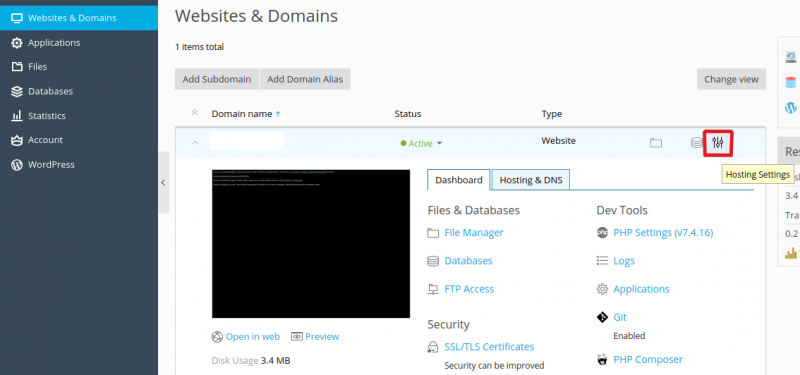This screenshot has height=375, width=800.
Task: Open SSL/TLS Certificates link
Action: [489, 347]
